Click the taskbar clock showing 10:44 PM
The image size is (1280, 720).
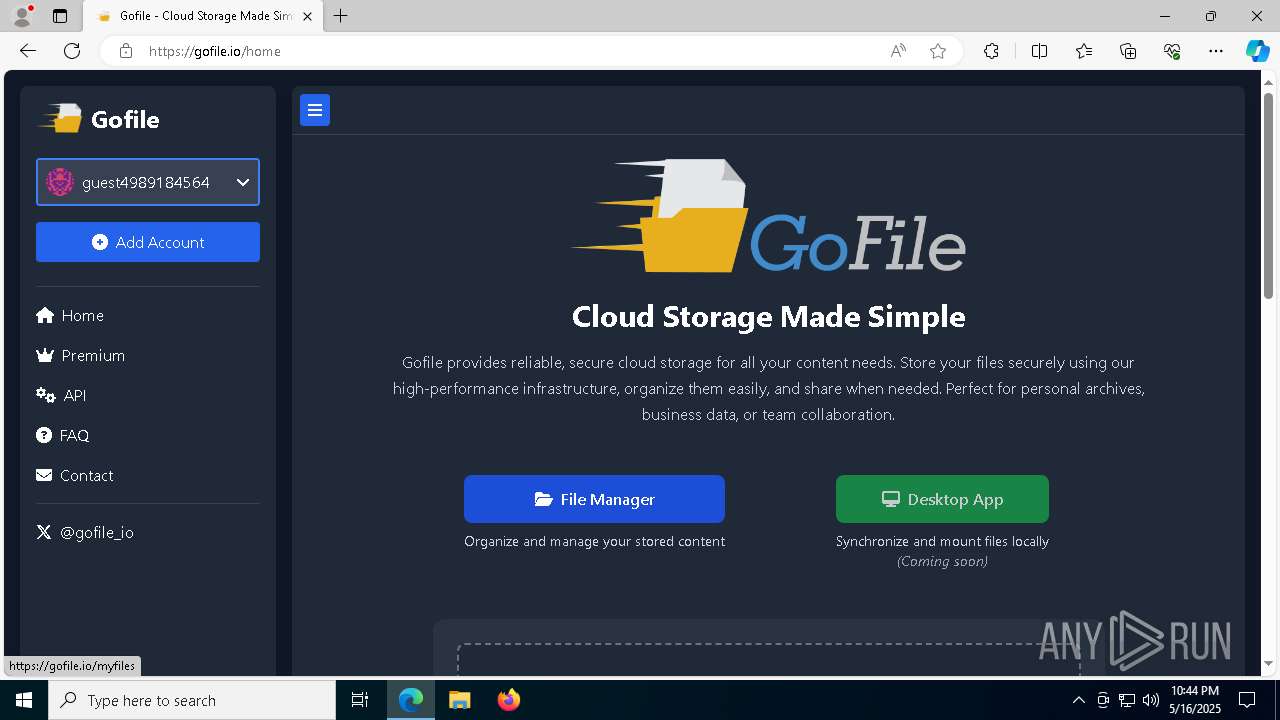click(x=1194, y=700)
